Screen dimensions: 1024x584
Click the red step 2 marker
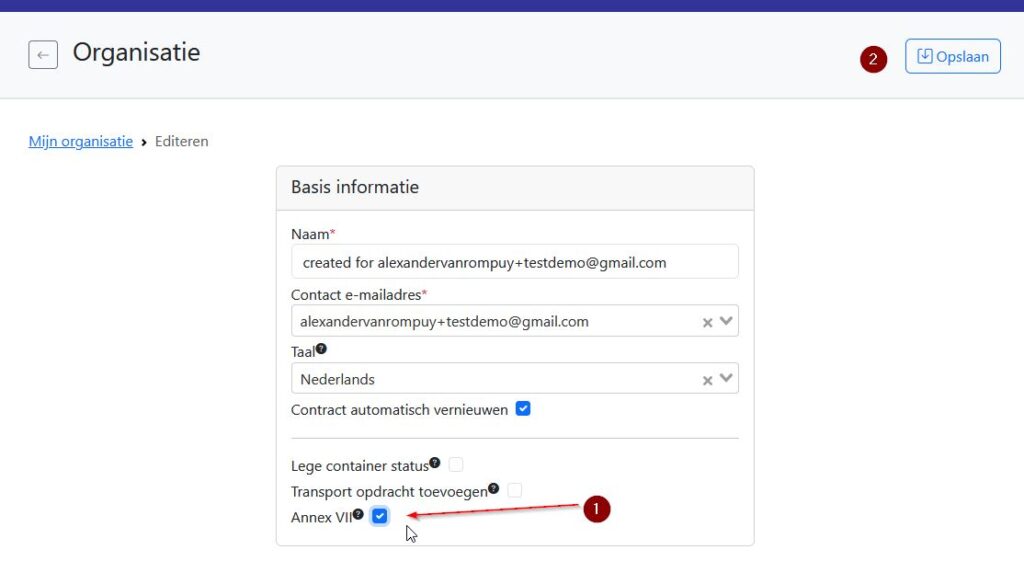pyautogui.click(x=873, y=59)
